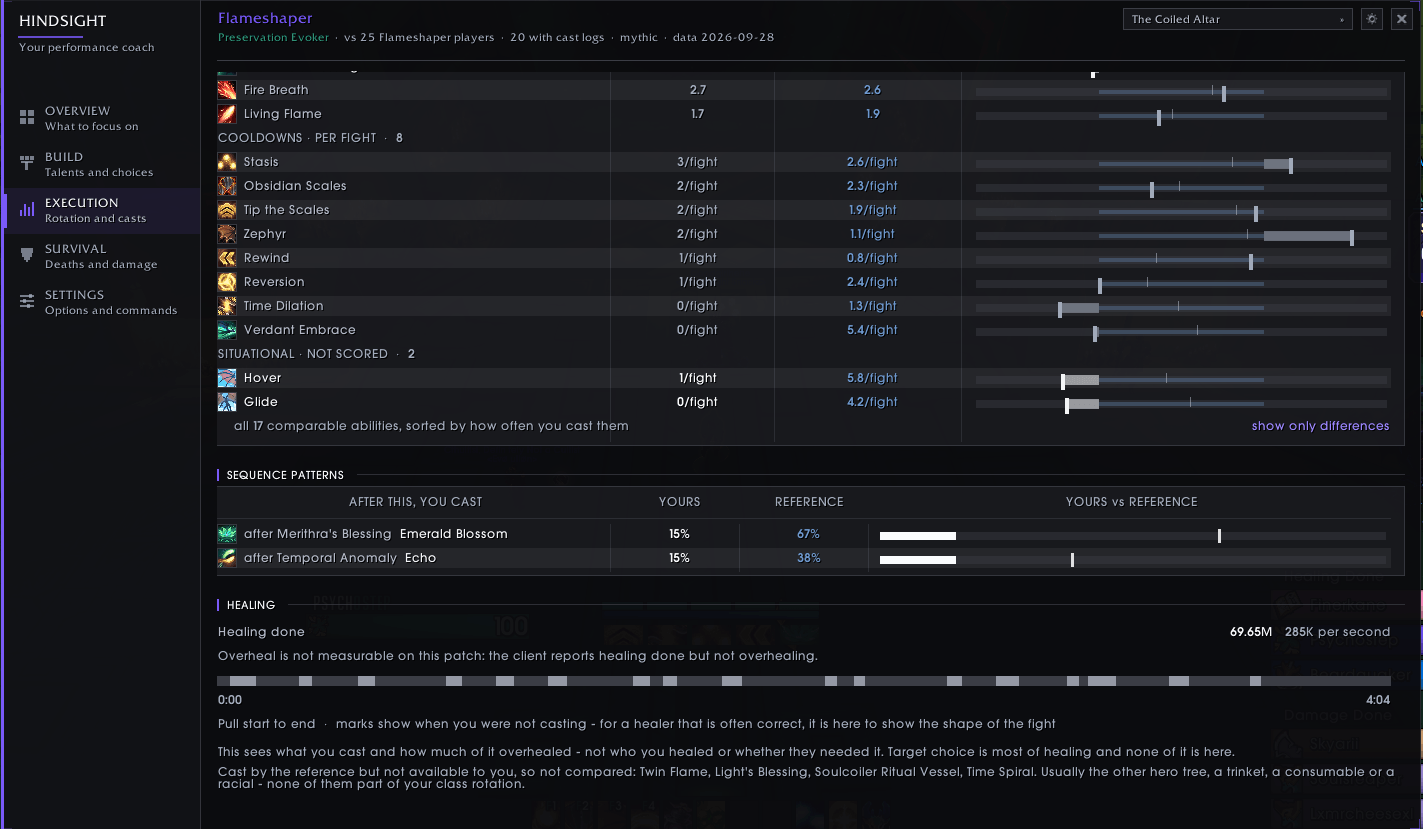The image size is (1423, 829).
Task: Click the Hover ability icon
Action: pyautogui.click(x=227, y=378)
